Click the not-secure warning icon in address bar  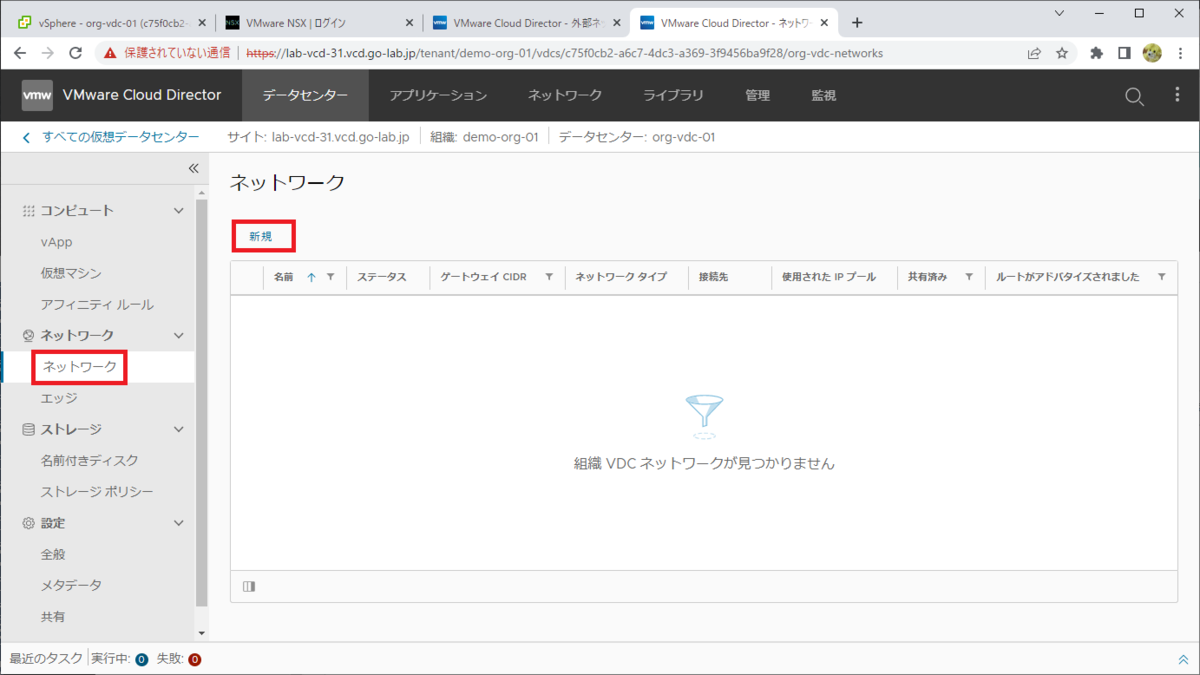110,53
